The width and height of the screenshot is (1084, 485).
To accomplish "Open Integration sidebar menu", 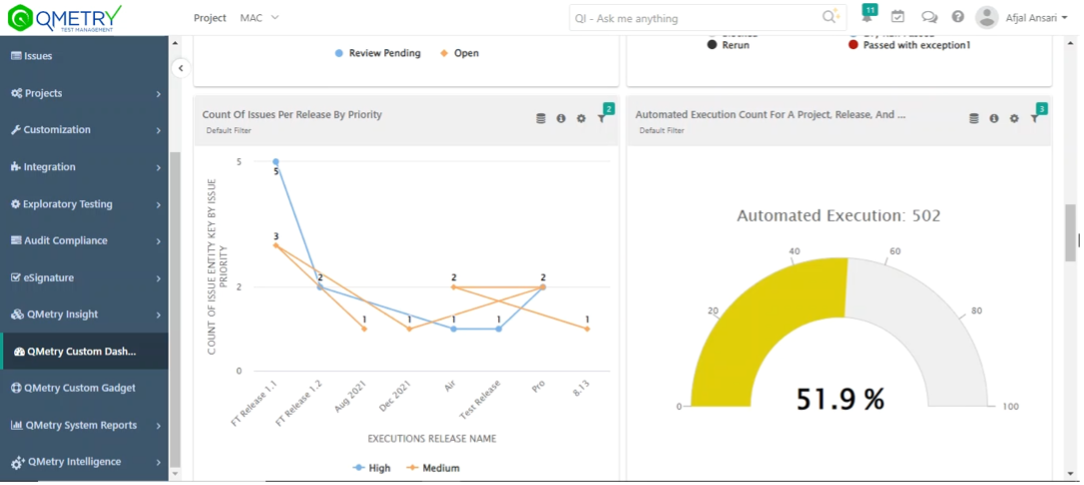I will (x=84, y=167).
